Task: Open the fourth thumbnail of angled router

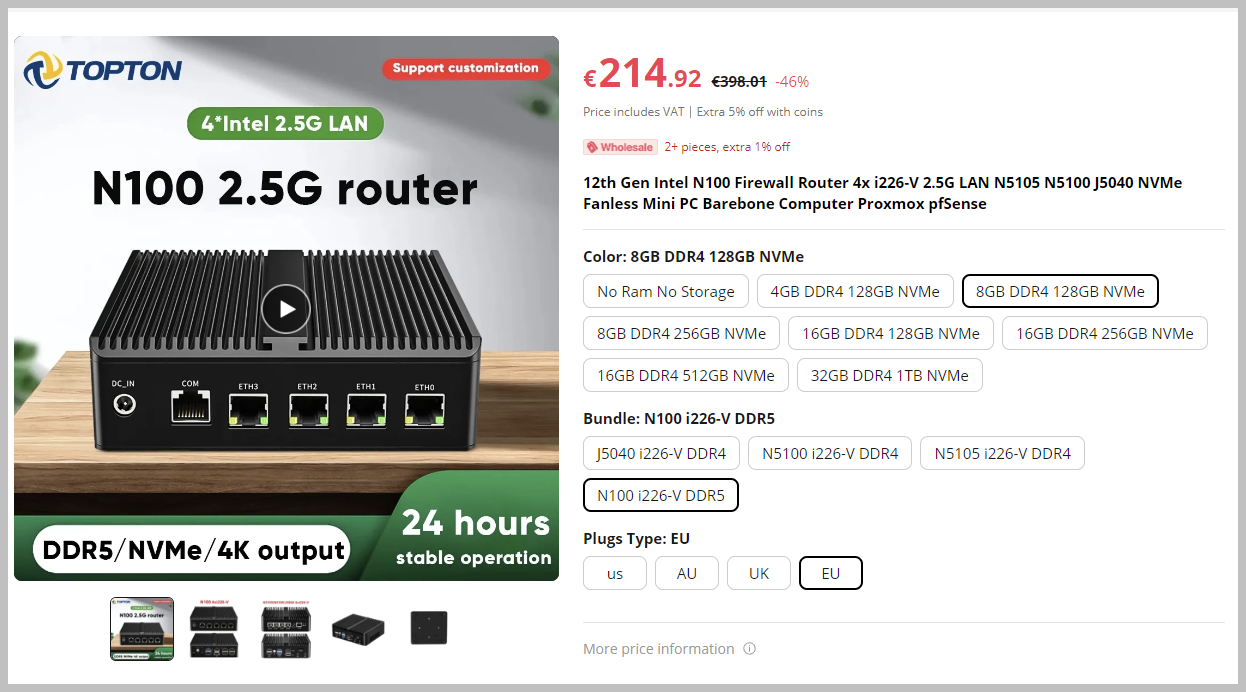Action: pyautogui.click(x=358, y=629)
